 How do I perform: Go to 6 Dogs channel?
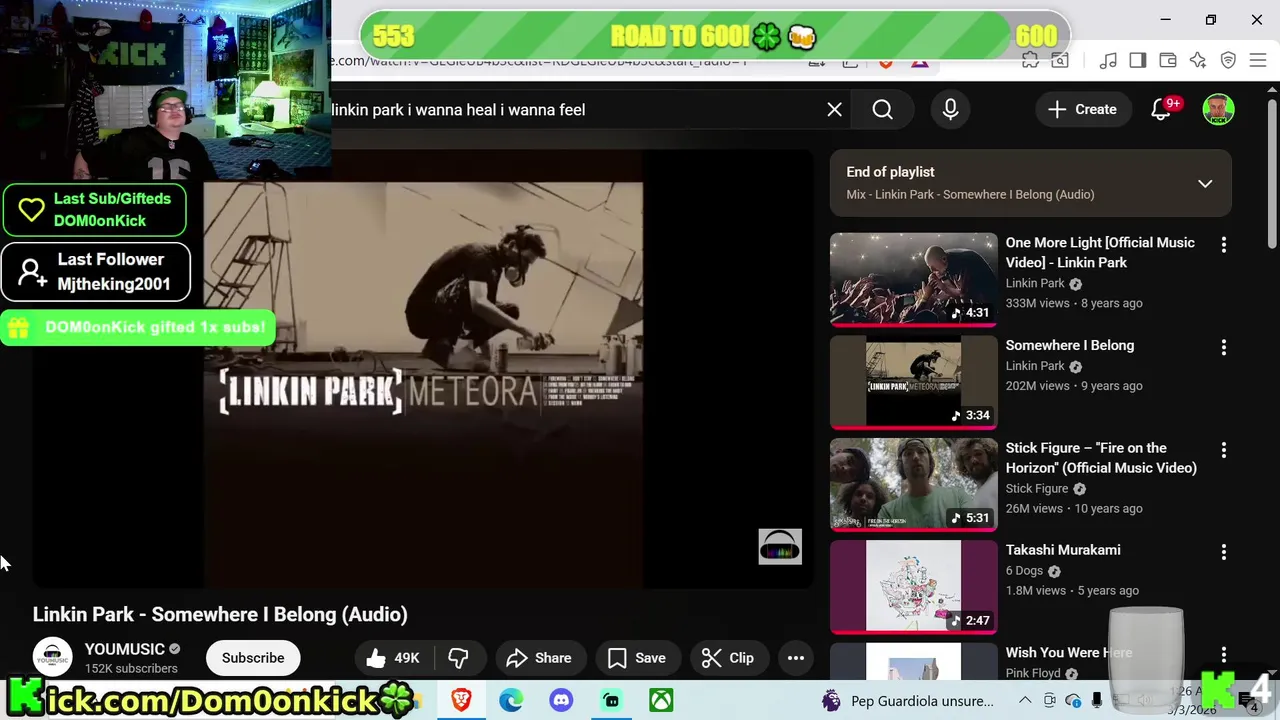tap(1024, 570)
